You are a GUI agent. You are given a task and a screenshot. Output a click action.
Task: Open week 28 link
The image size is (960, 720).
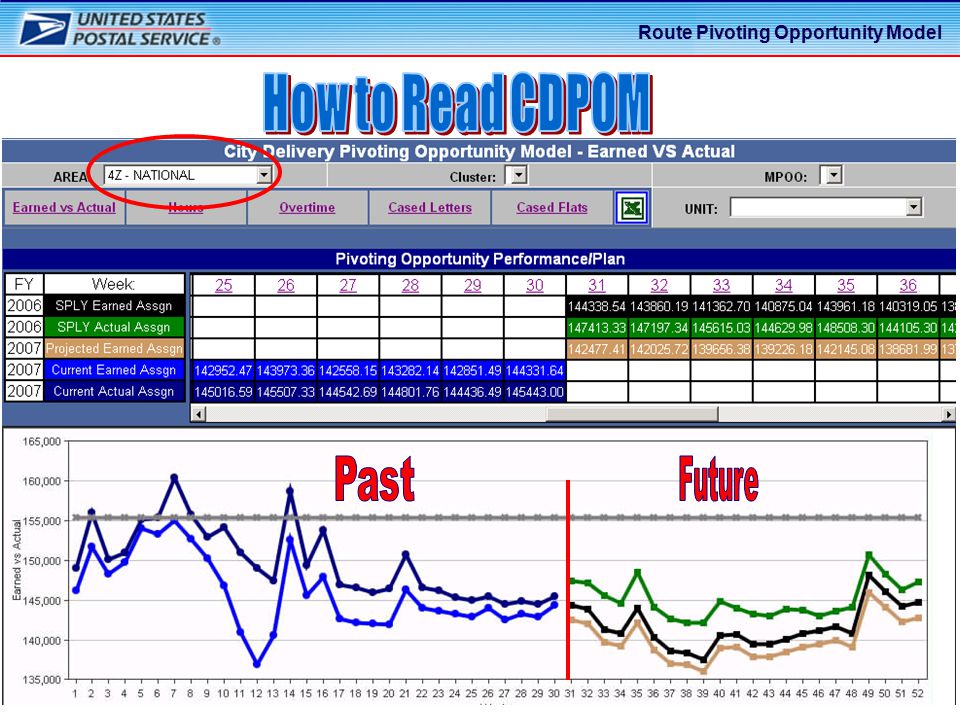click(x=410, y=285)
